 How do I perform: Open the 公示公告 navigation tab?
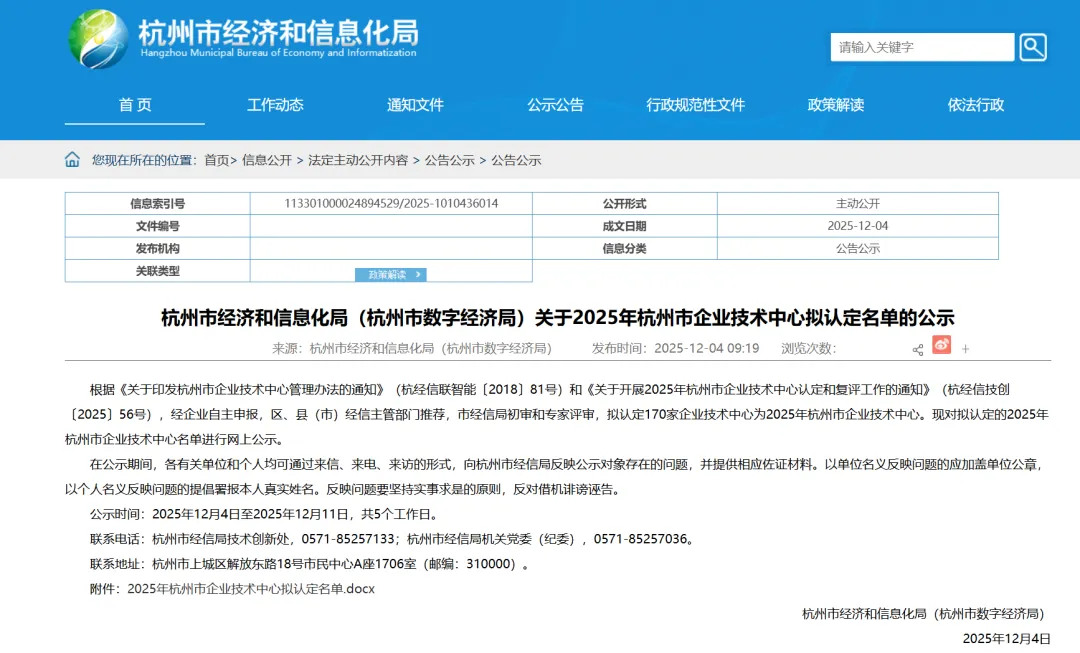click(x=555, y=105)
